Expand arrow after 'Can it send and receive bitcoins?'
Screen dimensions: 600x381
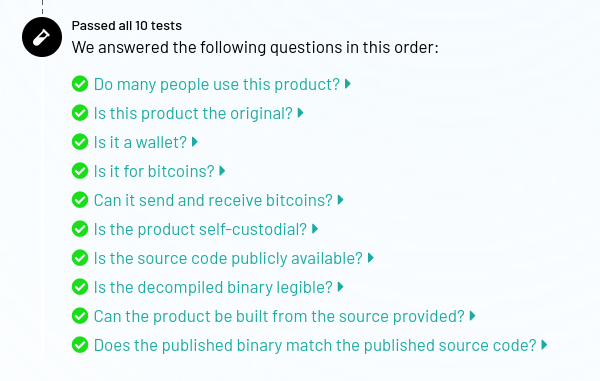341,200
